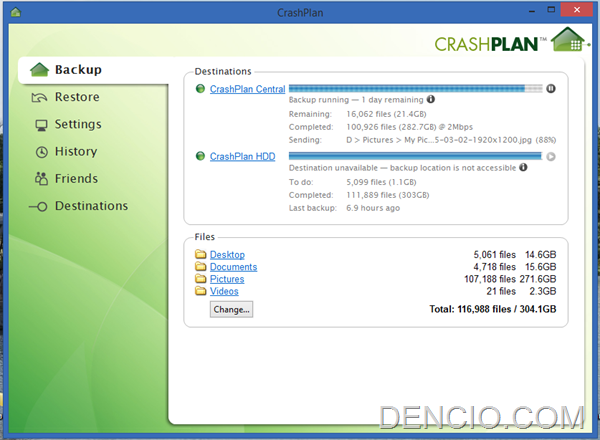Click '100,926 files (282.7GB) @ 2Mbps' value
This screenshot has height=440, width=600.
tap(409, 127)
